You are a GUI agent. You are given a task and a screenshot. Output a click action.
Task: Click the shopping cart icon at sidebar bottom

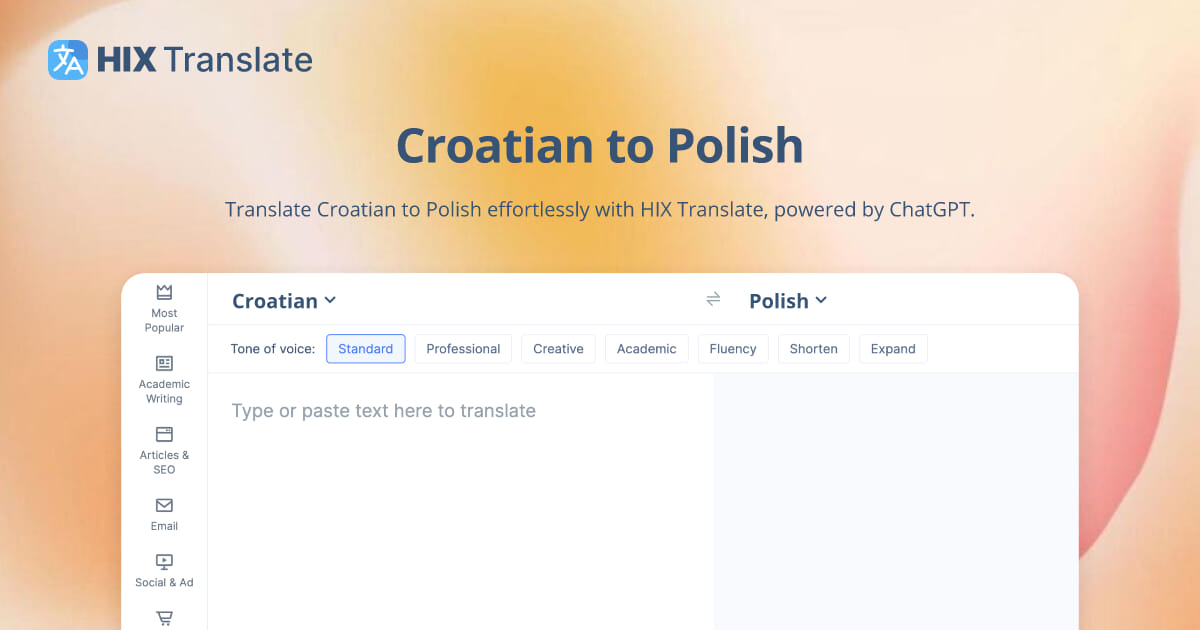click(163, 618)
